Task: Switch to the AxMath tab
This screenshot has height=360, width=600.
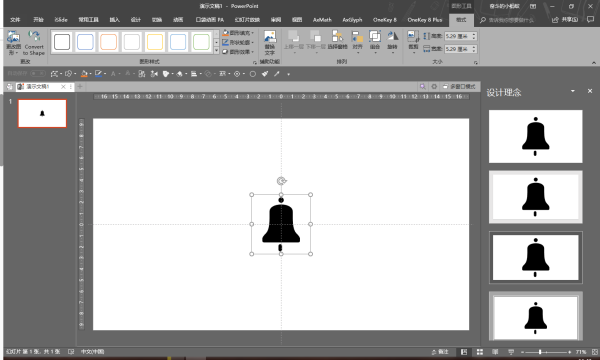Action: (322, 20)
